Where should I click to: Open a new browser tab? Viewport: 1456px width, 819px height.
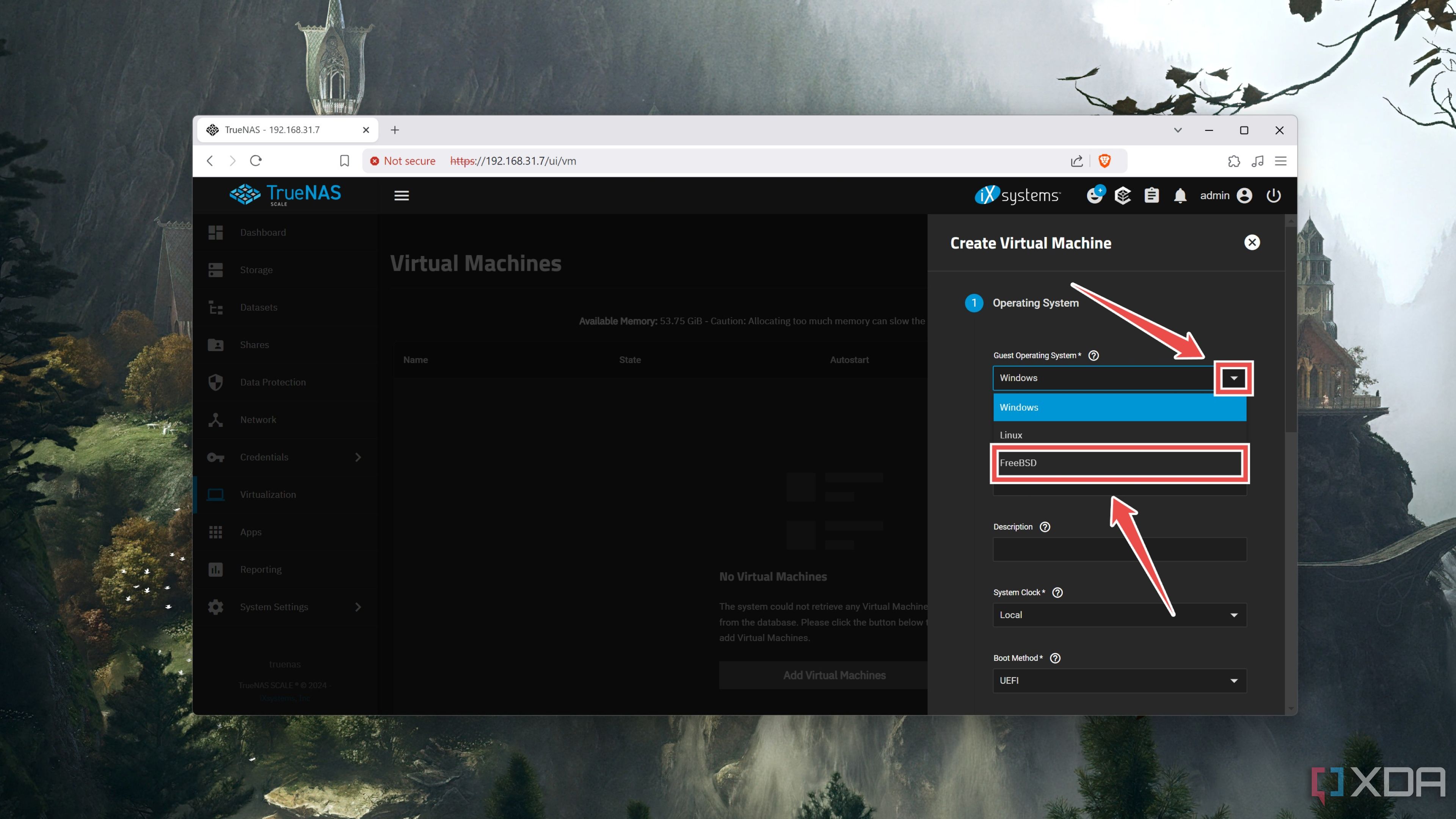(x=395, y=130)
